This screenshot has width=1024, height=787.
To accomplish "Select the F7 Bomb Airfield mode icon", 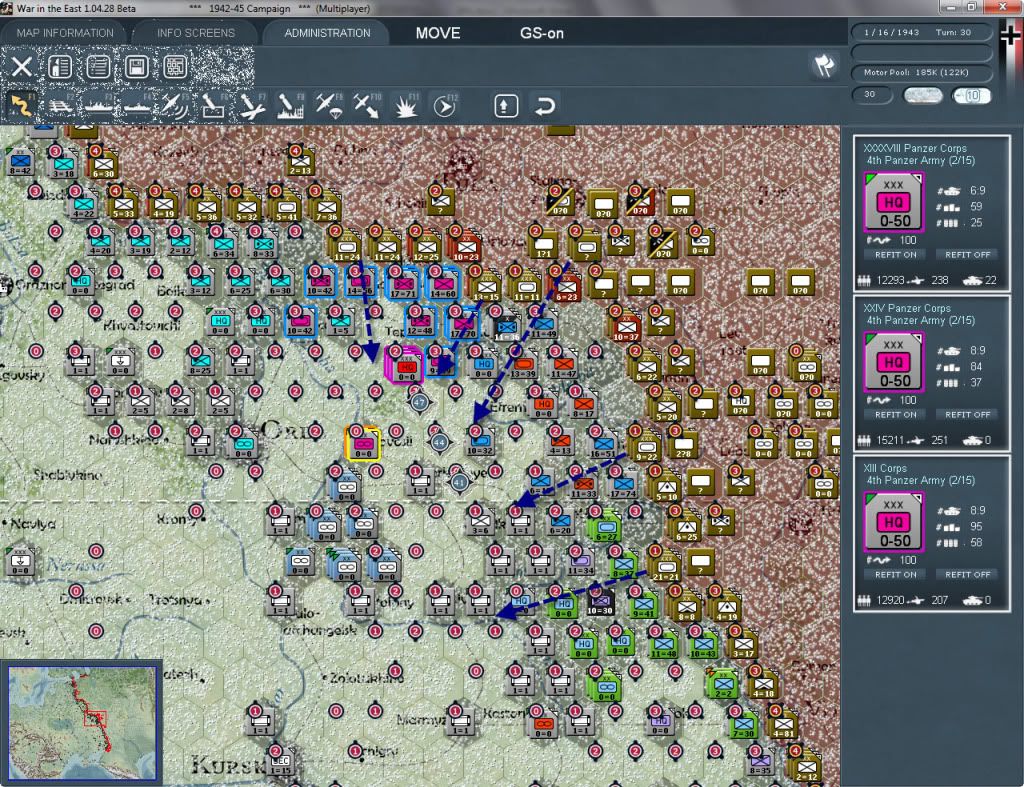I will pos(252,106).
